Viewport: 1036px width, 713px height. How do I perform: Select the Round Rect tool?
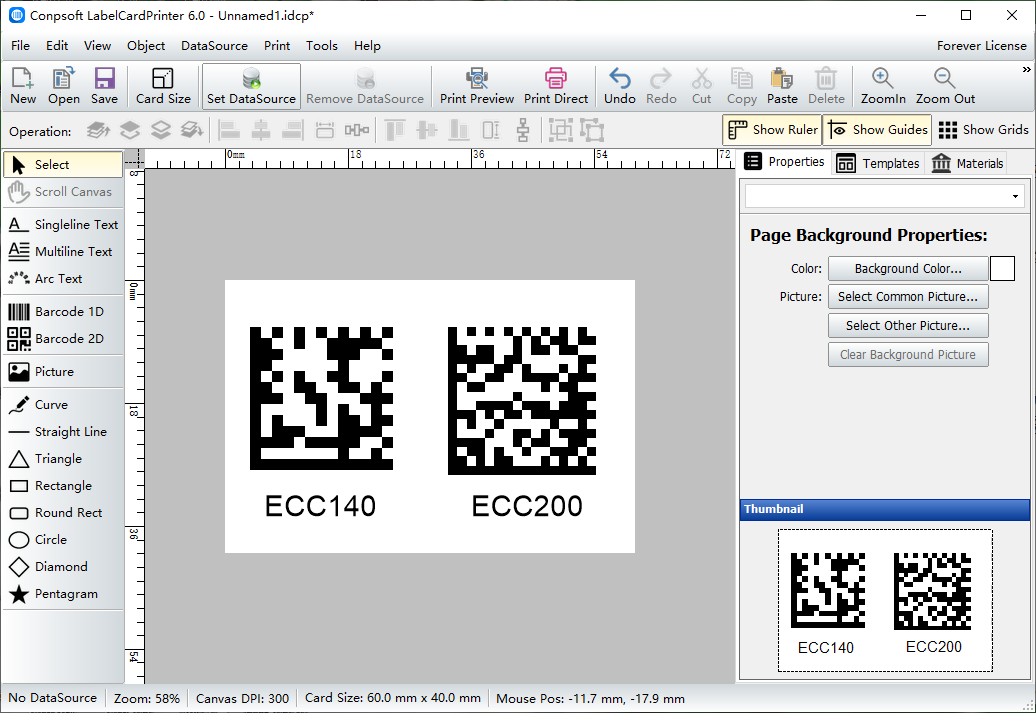point(63,513)
